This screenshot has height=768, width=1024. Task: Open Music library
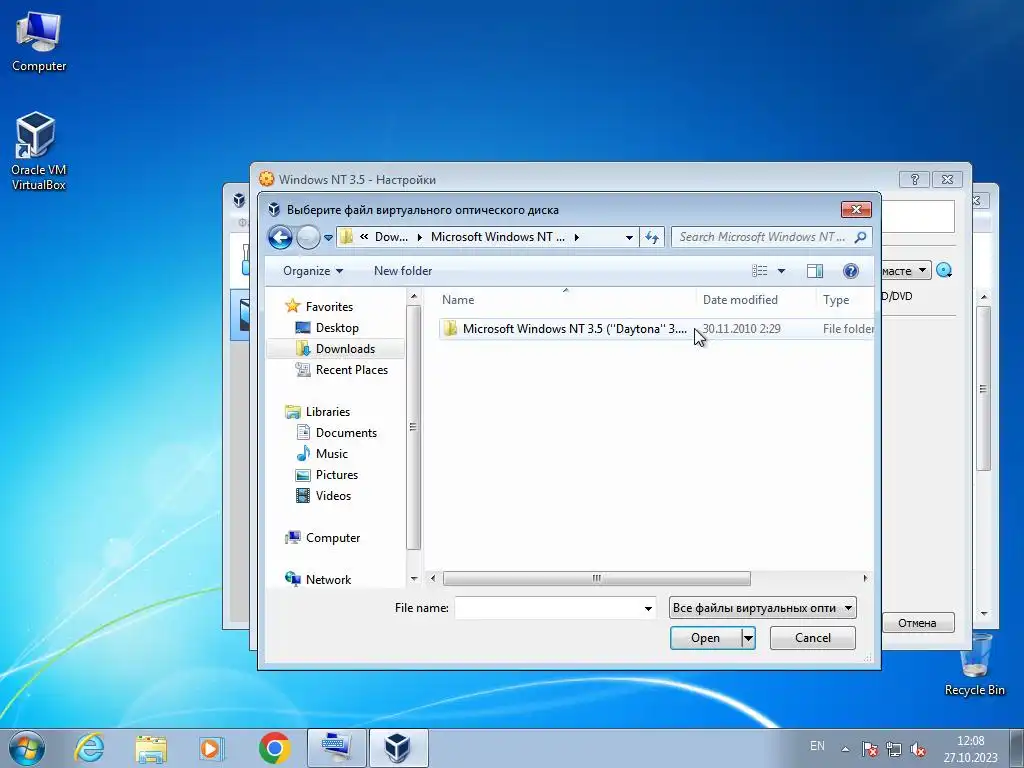pyautogui.click(x=322, y=453)
